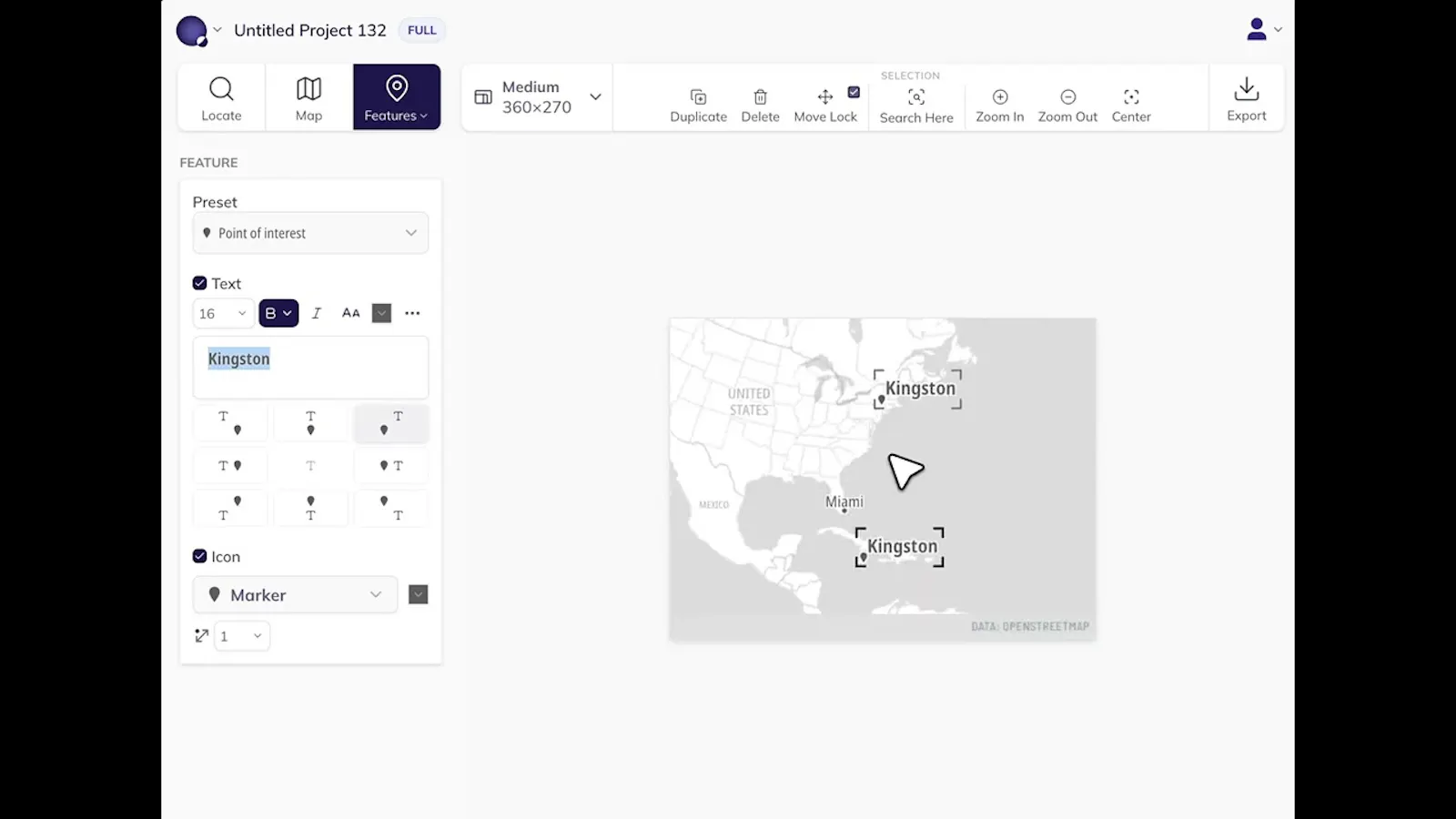Click the project logo menu
This screenshot has height=819, width=1456.
(191, 30)
